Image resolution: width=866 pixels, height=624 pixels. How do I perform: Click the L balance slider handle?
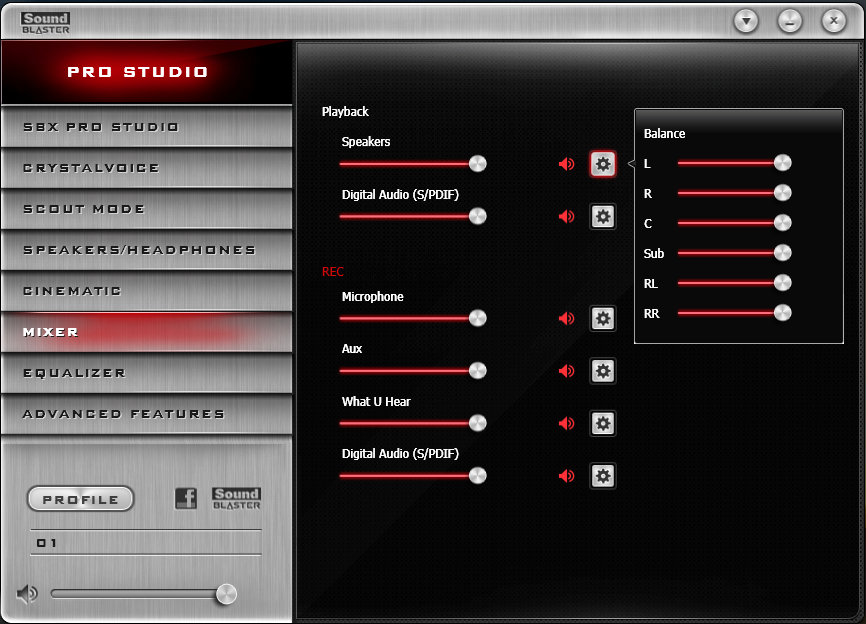(783, 163)
